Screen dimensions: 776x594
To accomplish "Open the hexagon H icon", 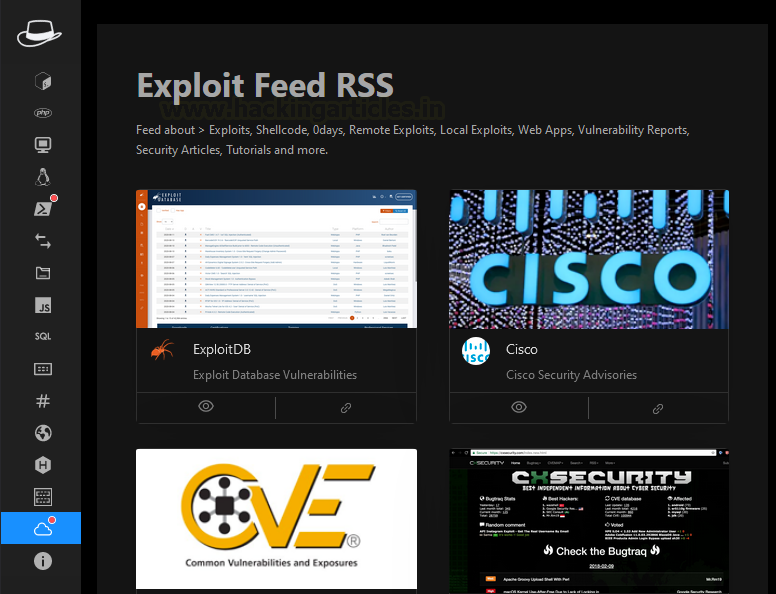I will (x=43, y=465).
